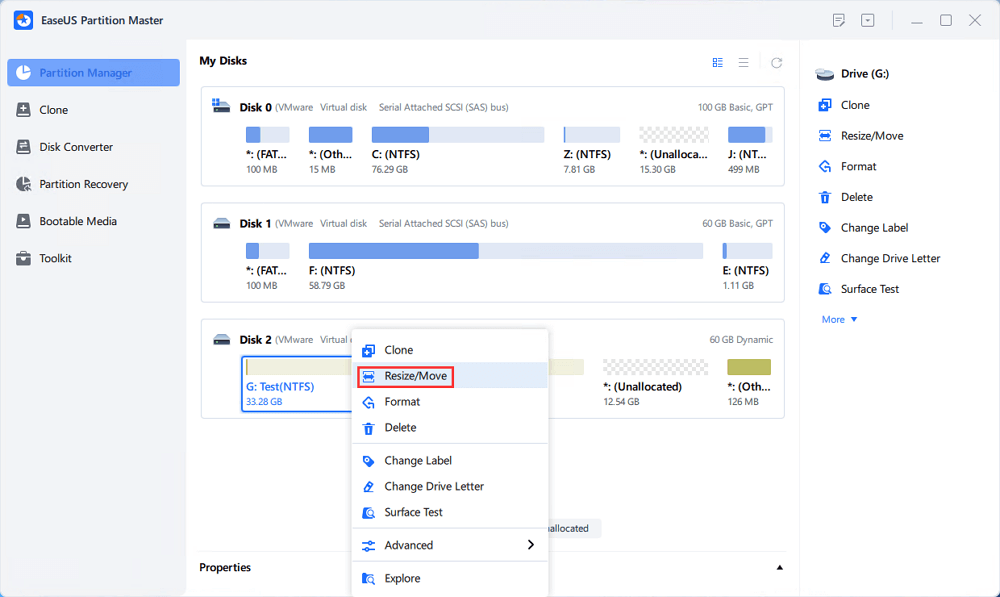Click the EaseUS Partition Master logo icon
Screen dimensions: 1000x597
24,20
